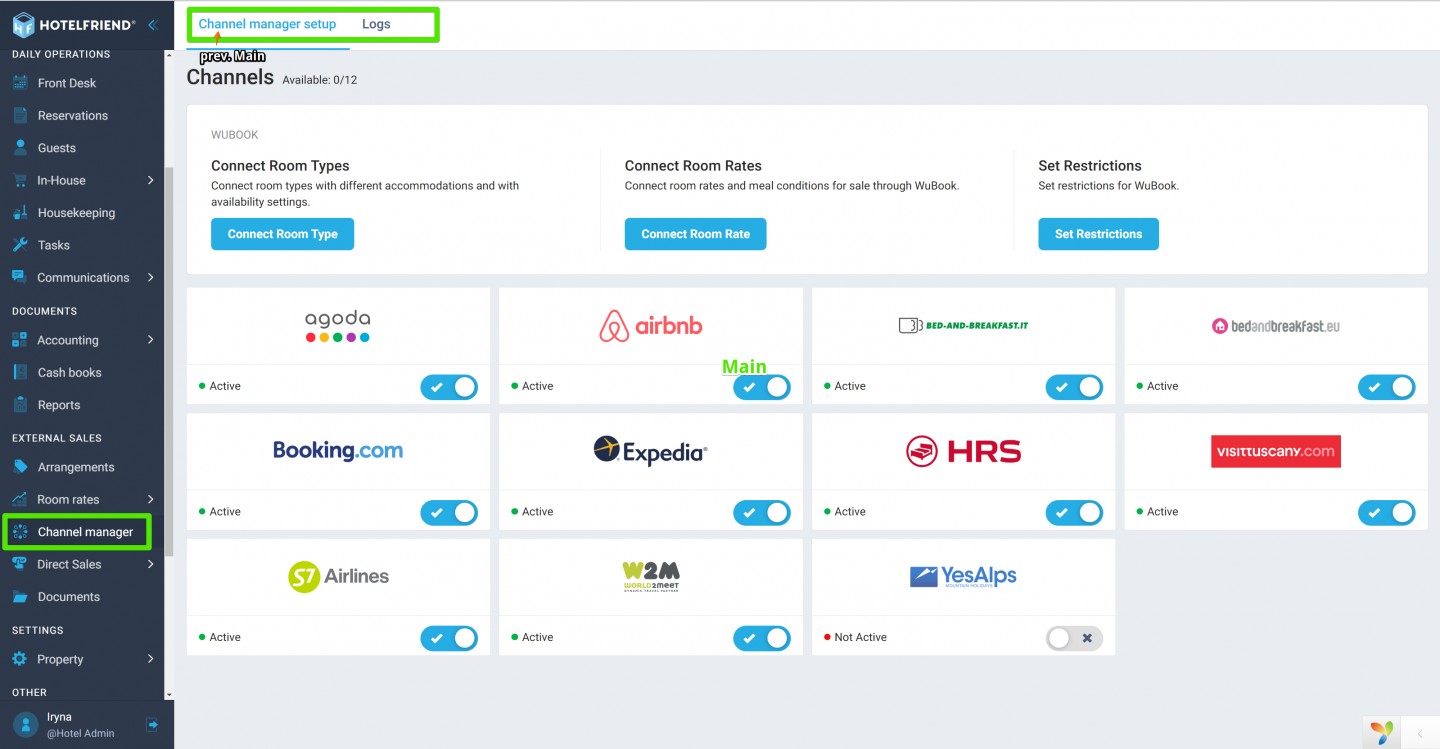The image size is (1440, 749).
Task: Enable the YesAlps channel toggle
Action: point(1074,638)
